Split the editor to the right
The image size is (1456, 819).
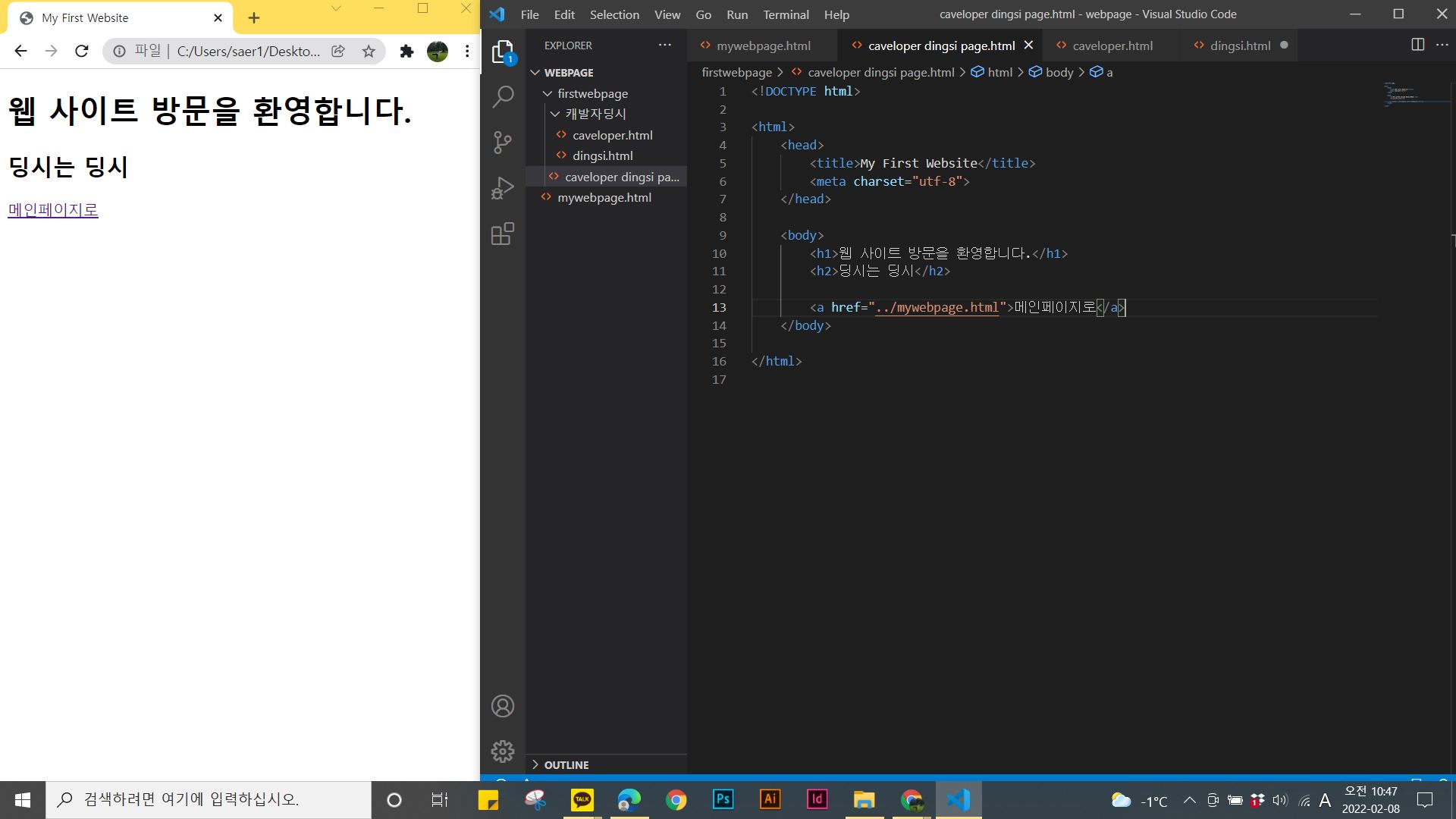tap(1417, 45)
